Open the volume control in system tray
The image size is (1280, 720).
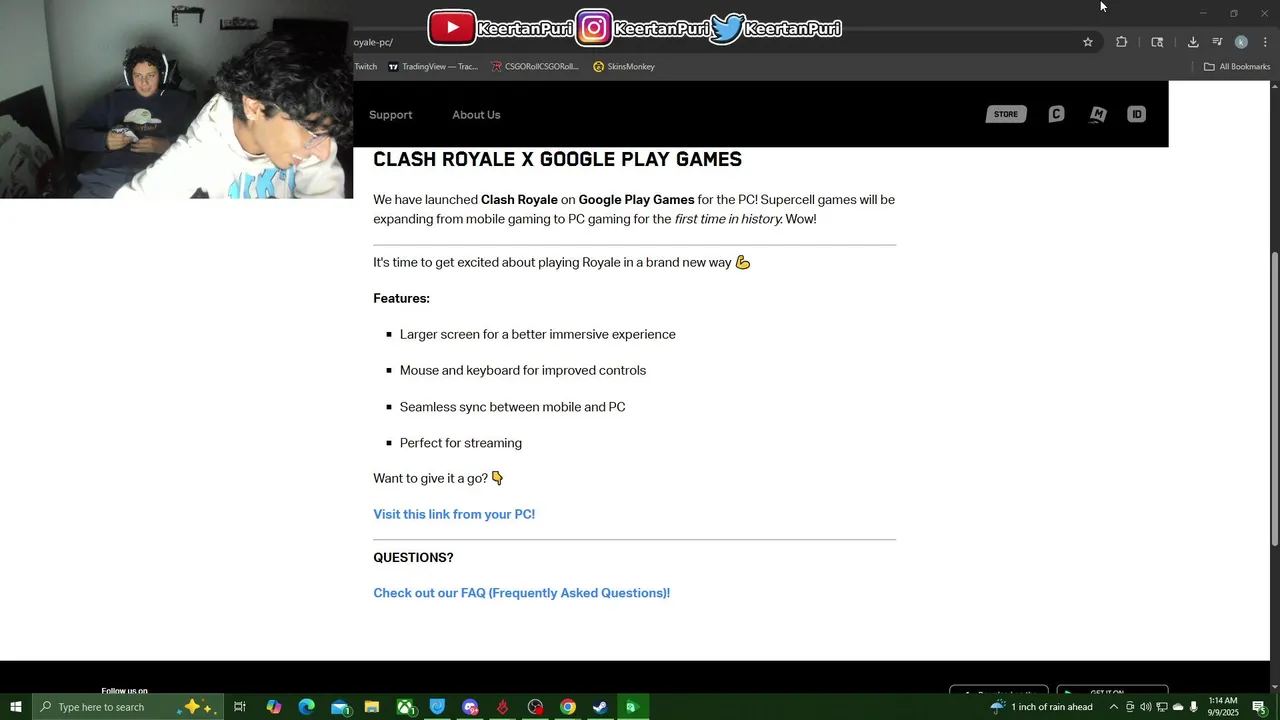pos(1146,707)
